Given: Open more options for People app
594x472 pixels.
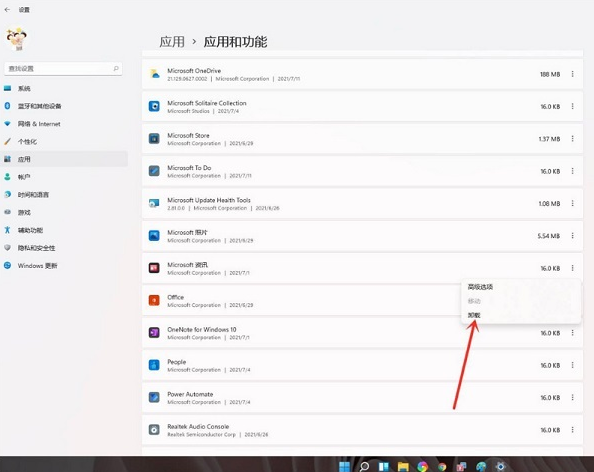Looking at the screenshot, I should (x=572, y=365).
